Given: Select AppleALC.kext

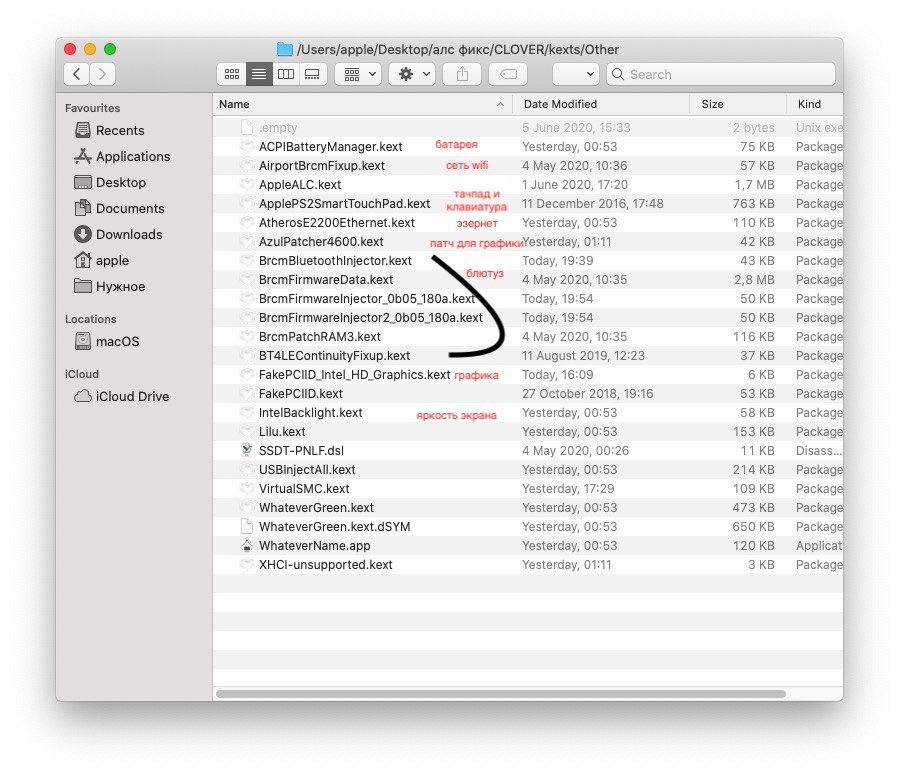Looking at the screenshot, I should pos(527,185).
